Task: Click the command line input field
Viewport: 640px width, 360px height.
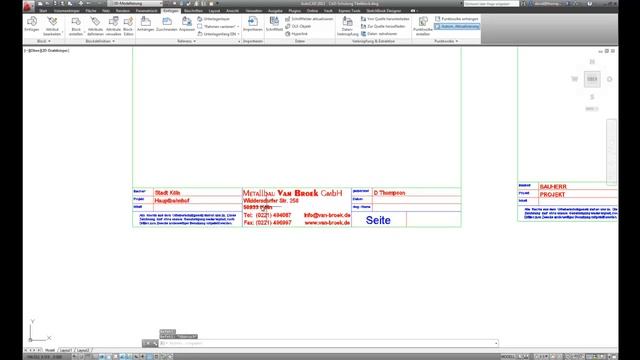Action: coord(327,343)
